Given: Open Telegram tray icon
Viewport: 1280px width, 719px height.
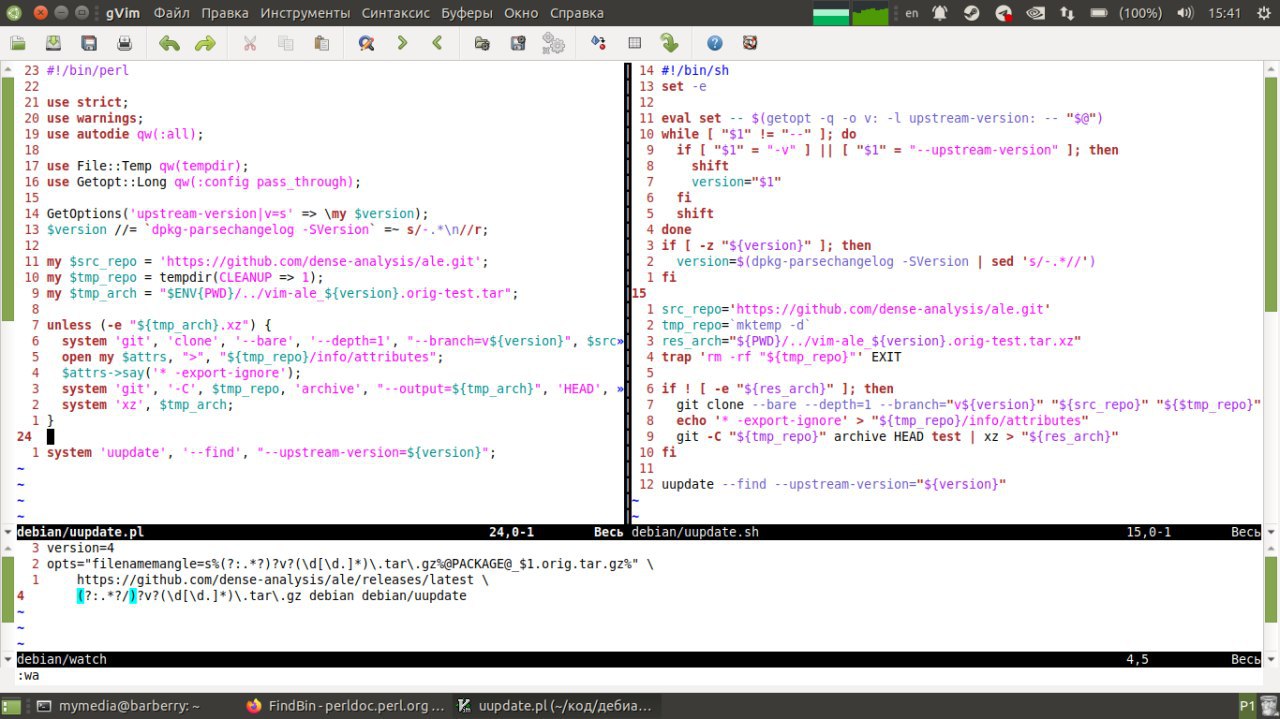Looking at the screenshot, I should 1003,13.
